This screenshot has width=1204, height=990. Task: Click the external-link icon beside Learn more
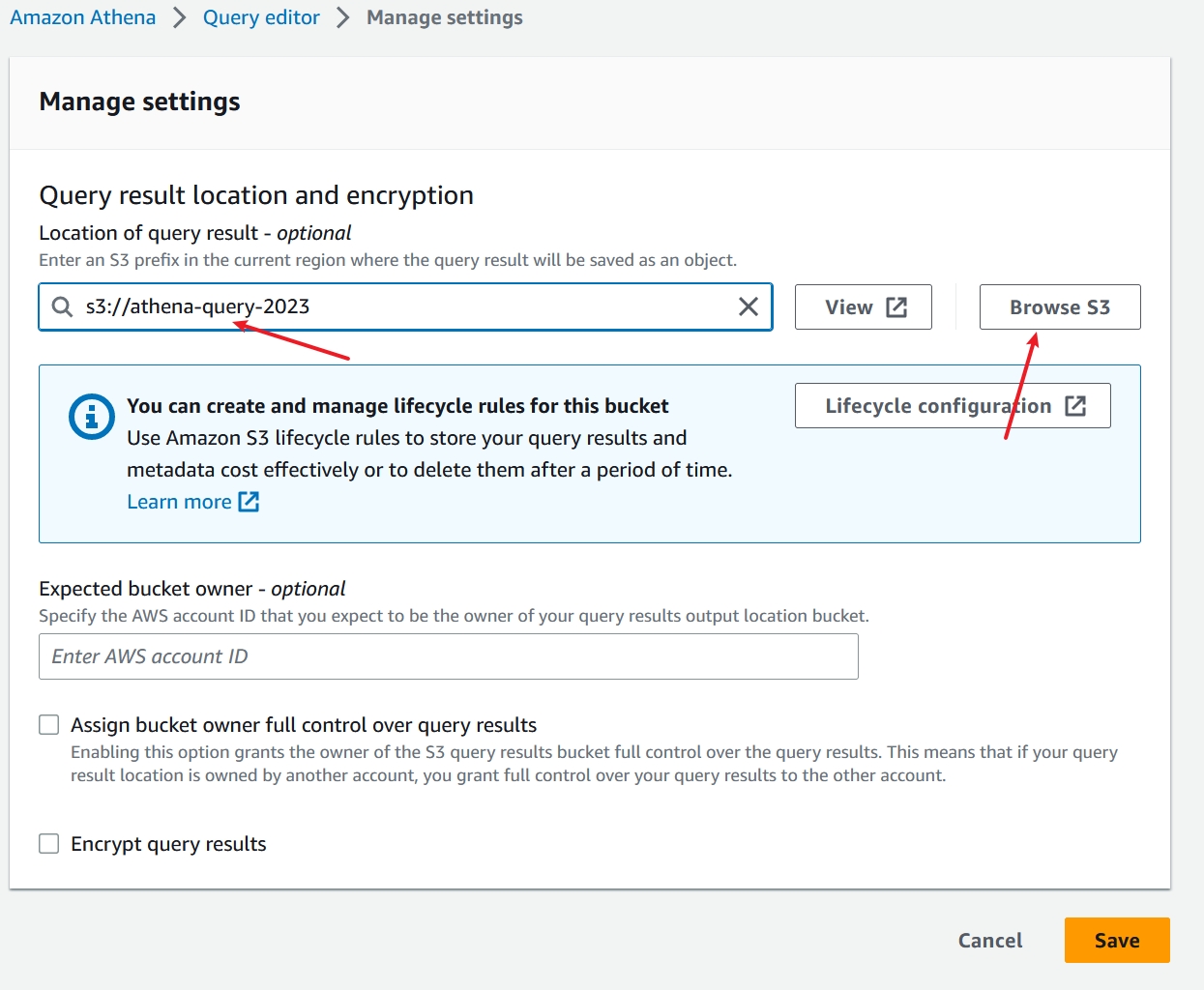tap(249, 502)
